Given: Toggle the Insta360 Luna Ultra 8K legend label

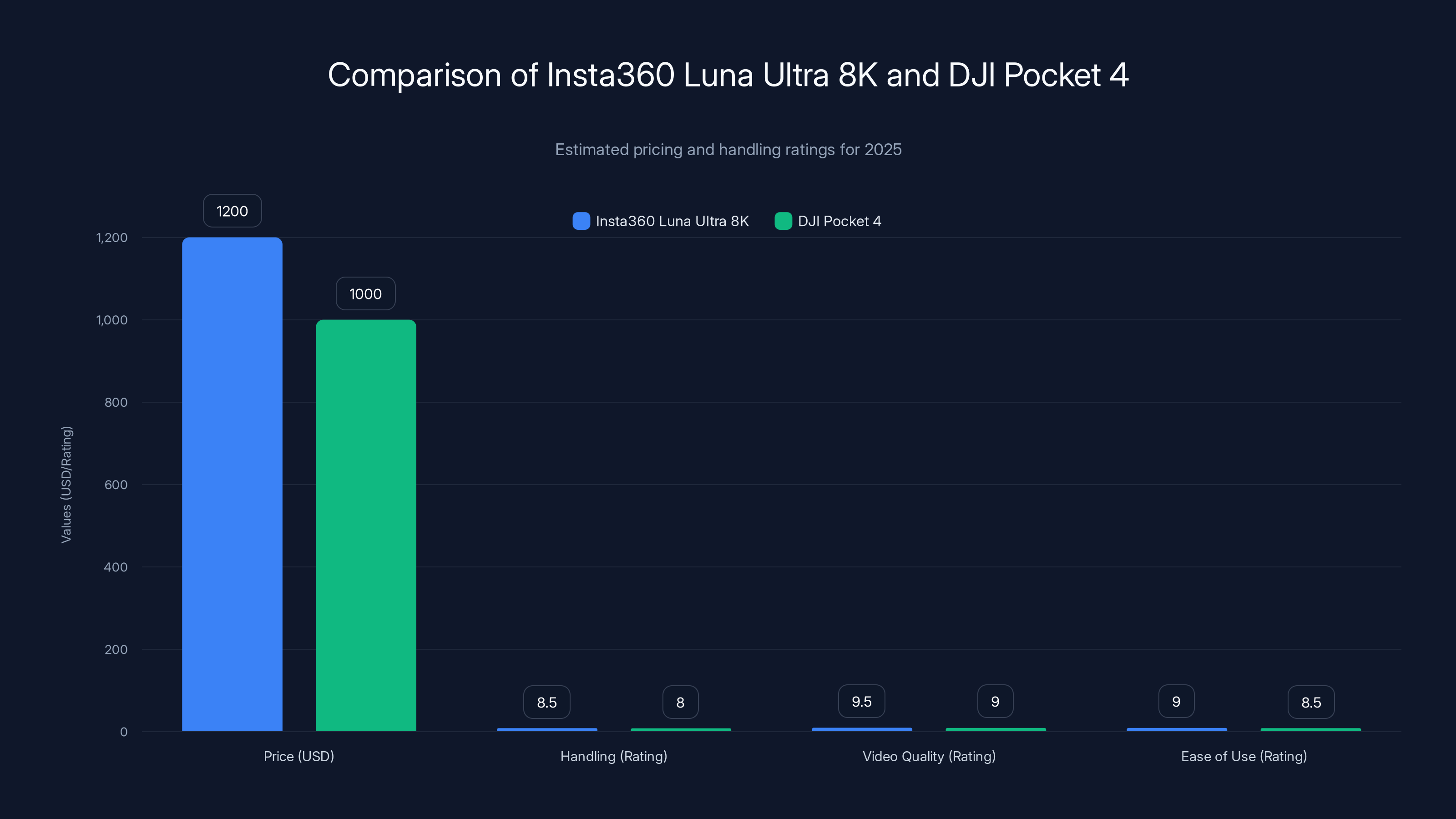Looking at the screenshot, I should pyautogui.click(x=672, y=221).
